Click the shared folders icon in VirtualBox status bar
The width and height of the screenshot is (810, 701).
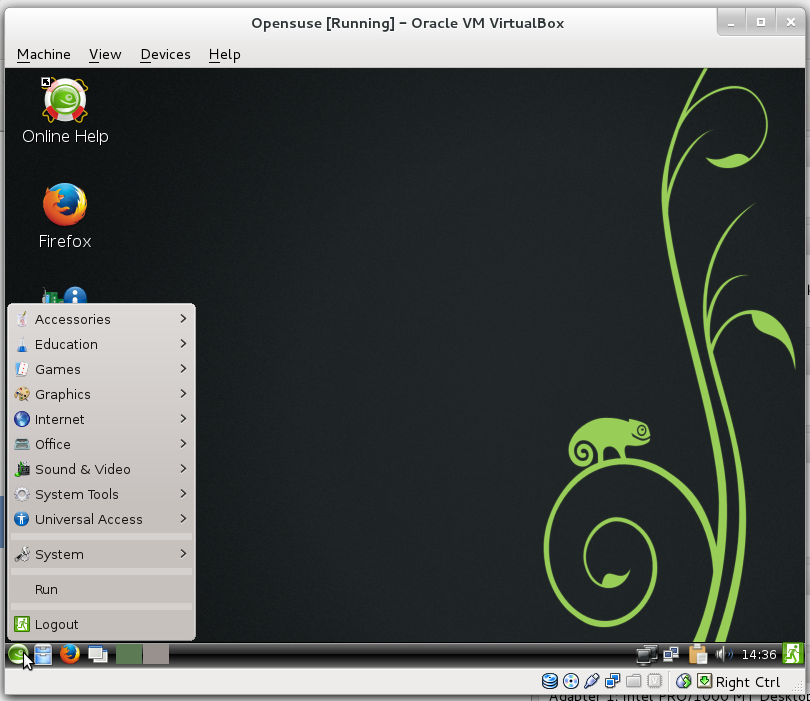point(634,680)
